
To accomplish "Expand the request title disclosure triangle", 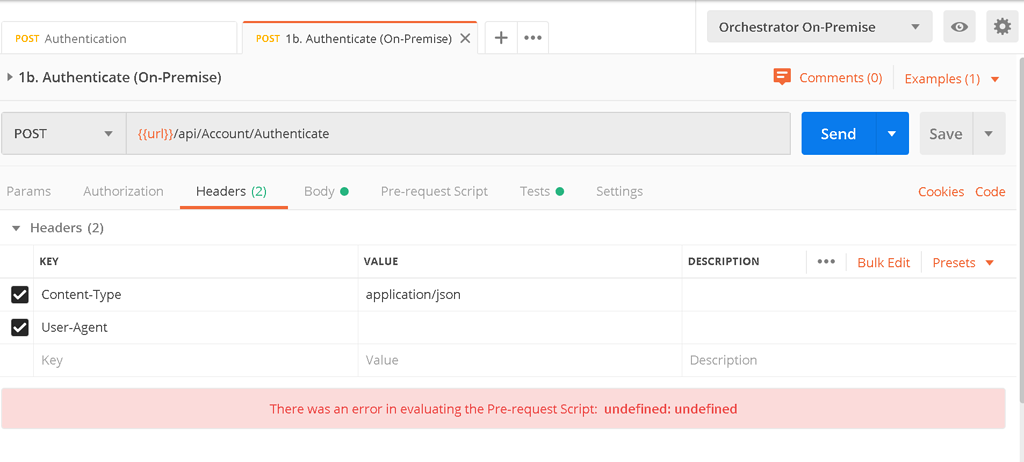I will pyautogui.click(x=10, y=77).
